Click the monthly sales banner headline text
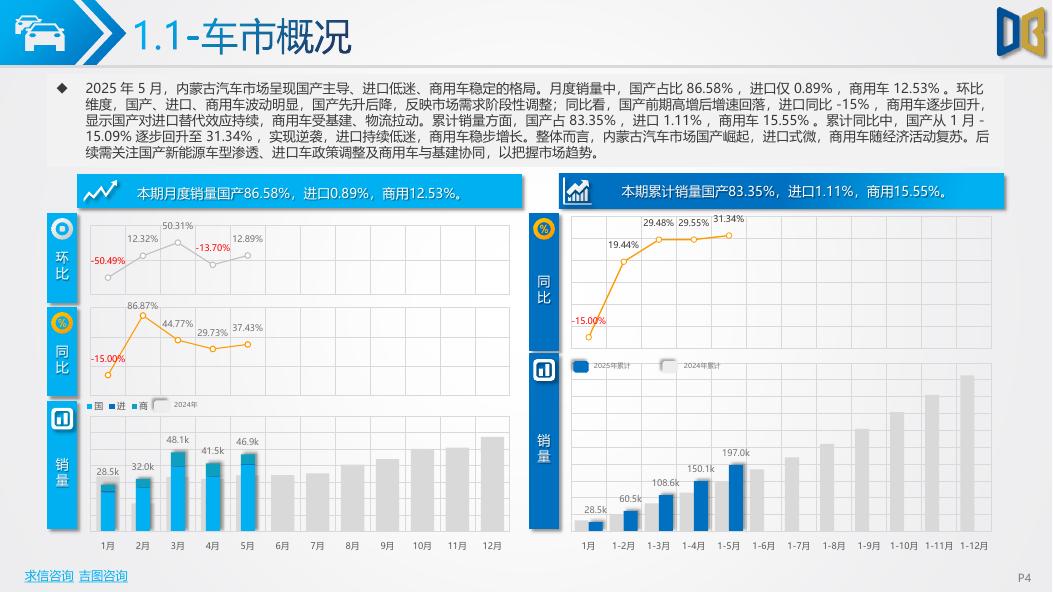1053x592 pixels. tap(300, 193)
